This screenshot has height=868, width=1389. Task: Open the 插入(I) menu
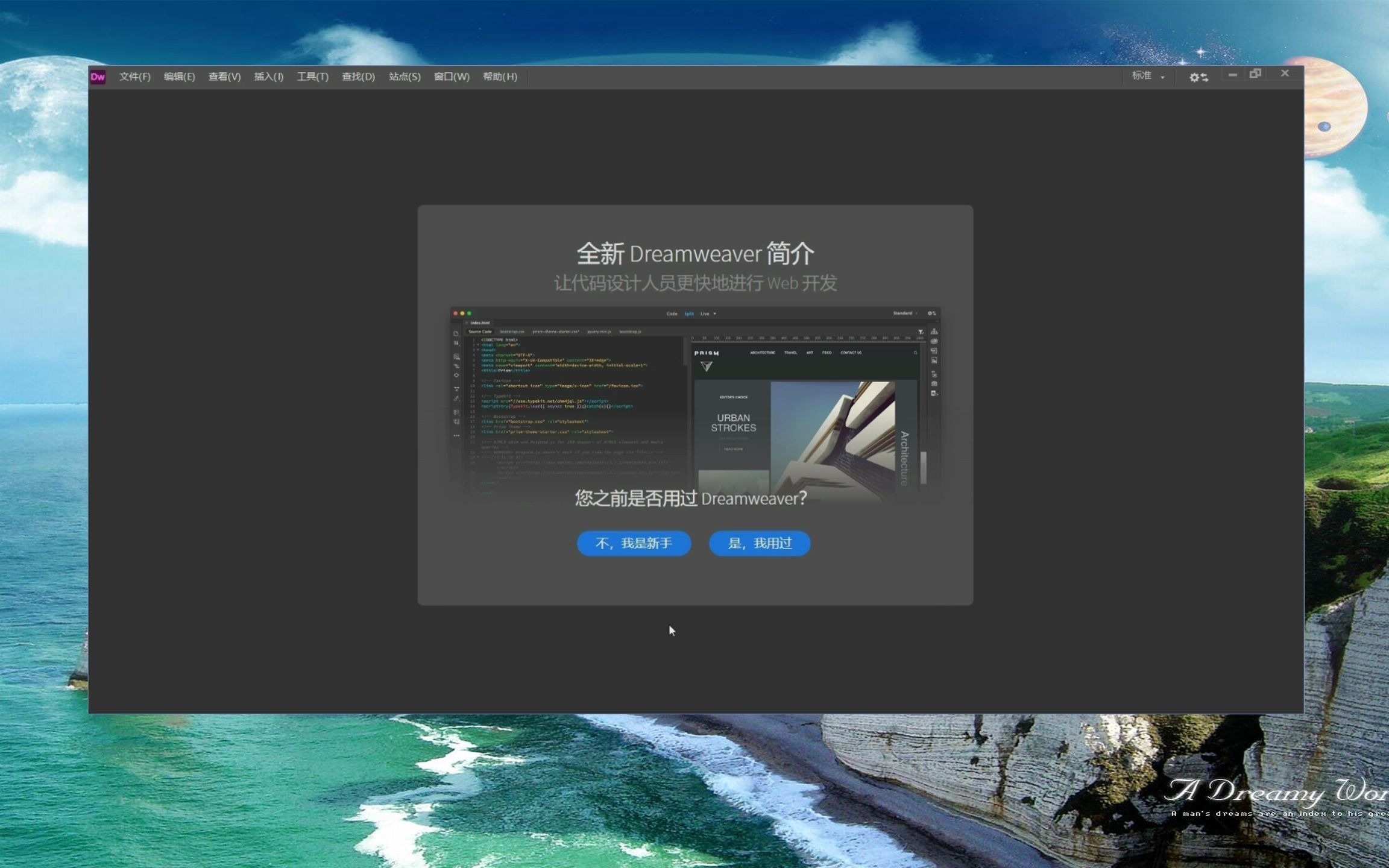[268, 77]
